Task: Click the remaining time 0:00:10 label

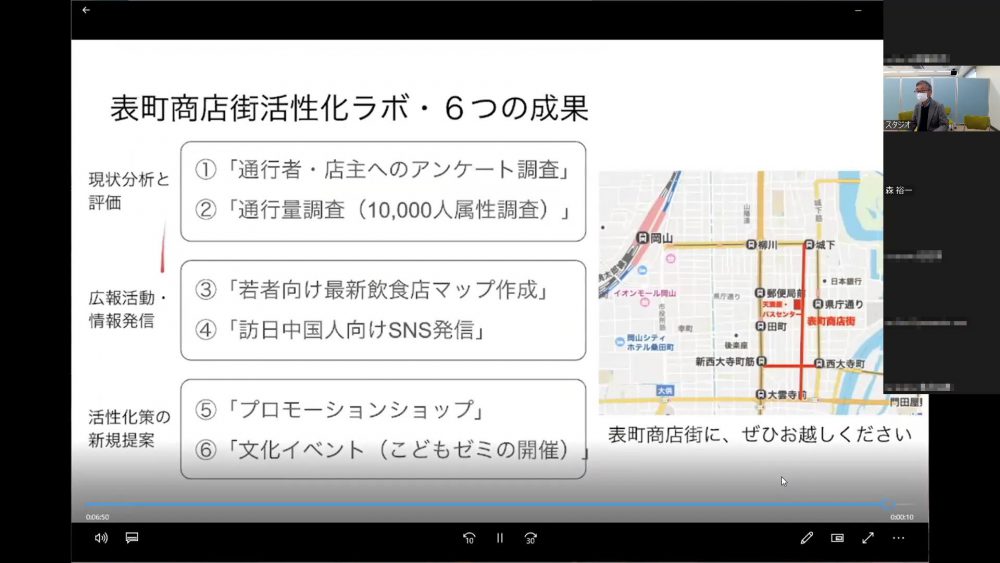Action: point(902,517)
